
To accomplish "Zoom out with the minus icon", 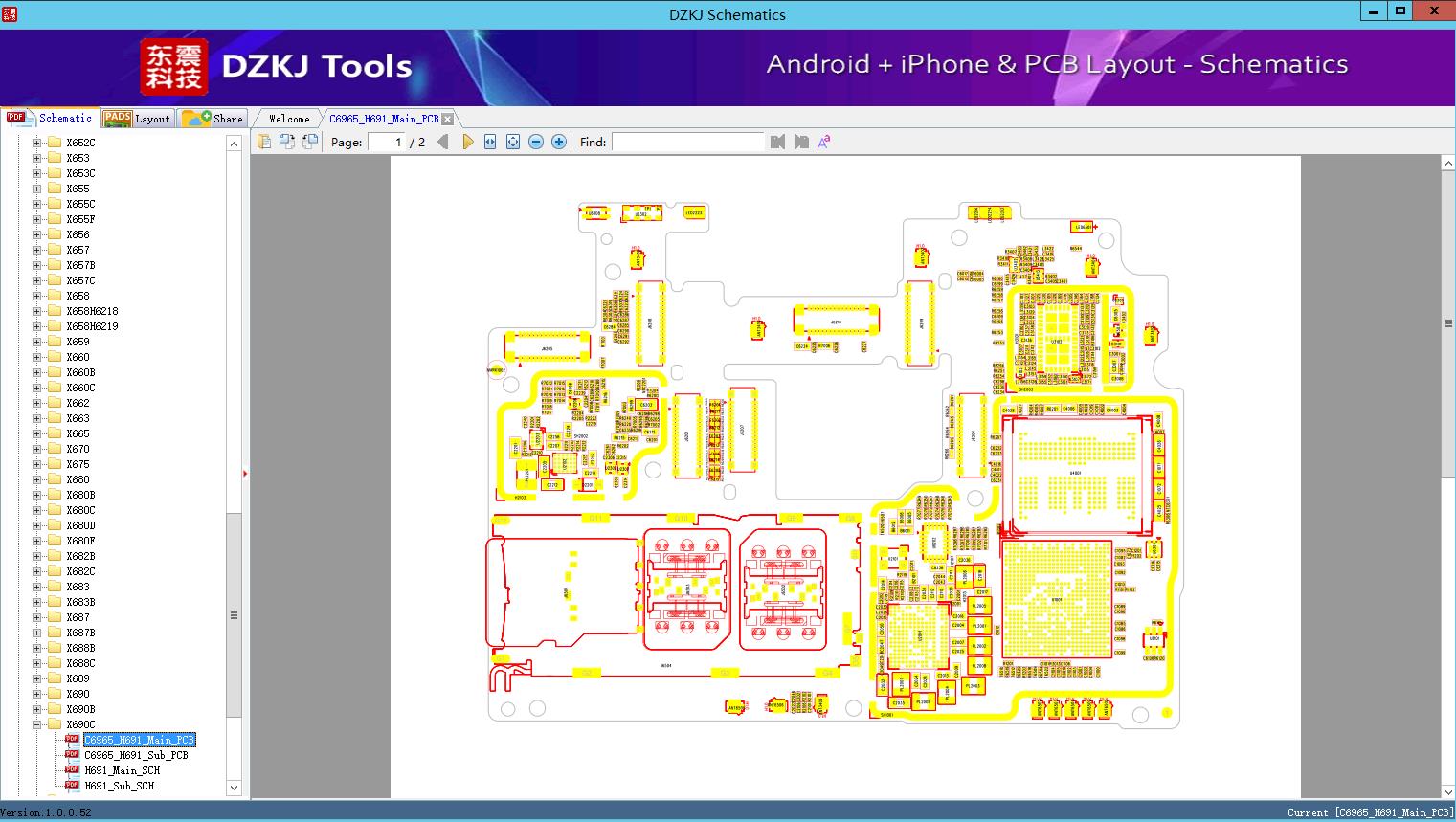I will [536, 142].
